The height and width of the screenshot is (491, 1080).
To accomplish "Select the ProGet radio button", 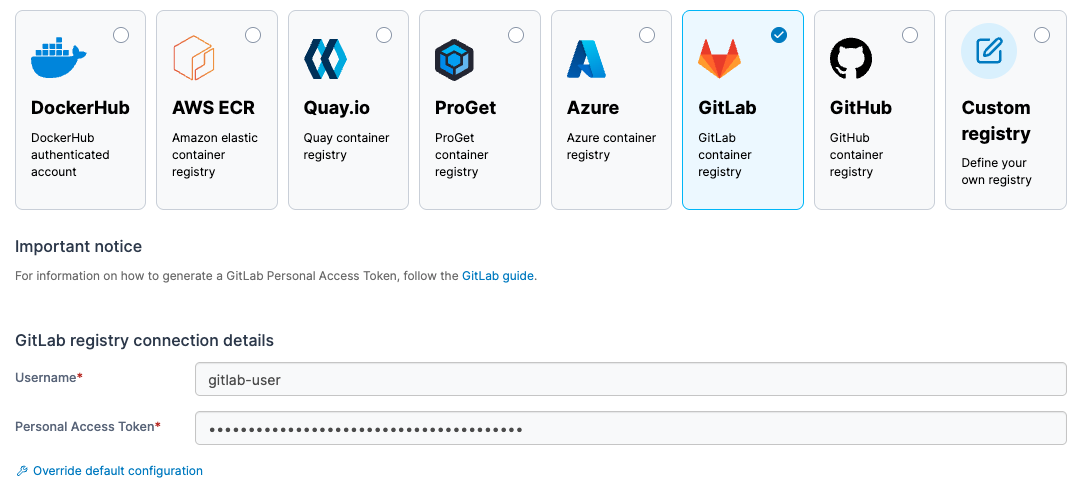I will pos(516,35).
